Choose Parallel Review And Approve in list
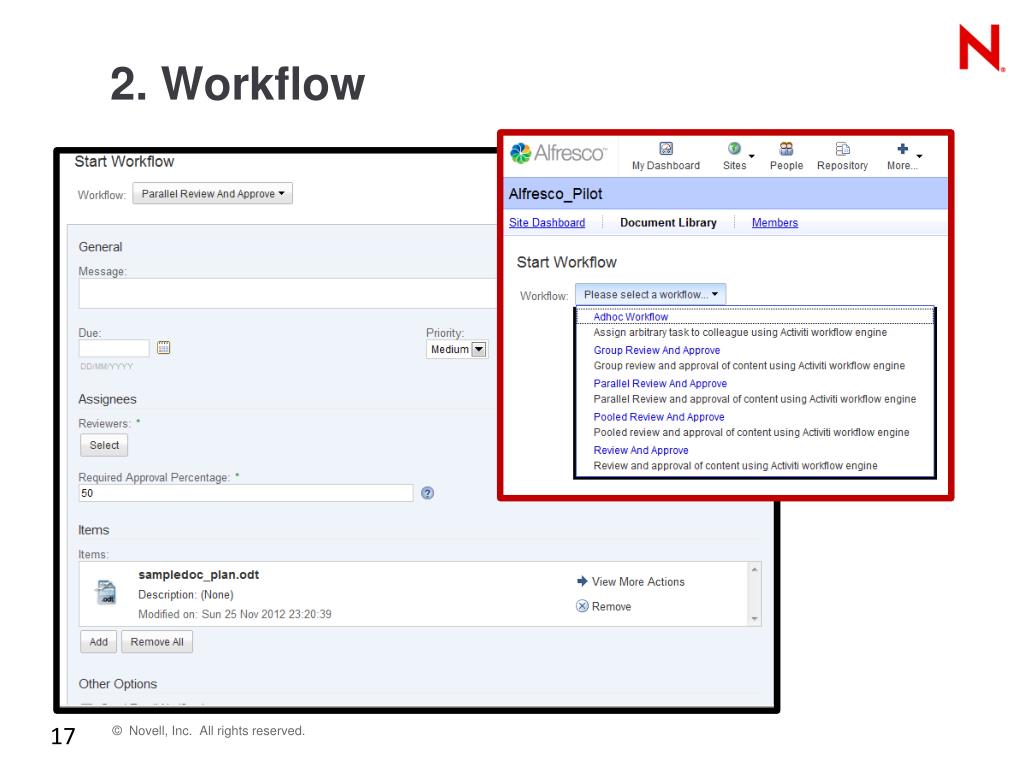The width and height of the screenshot is (1024, 768). (x=660, y=383)
